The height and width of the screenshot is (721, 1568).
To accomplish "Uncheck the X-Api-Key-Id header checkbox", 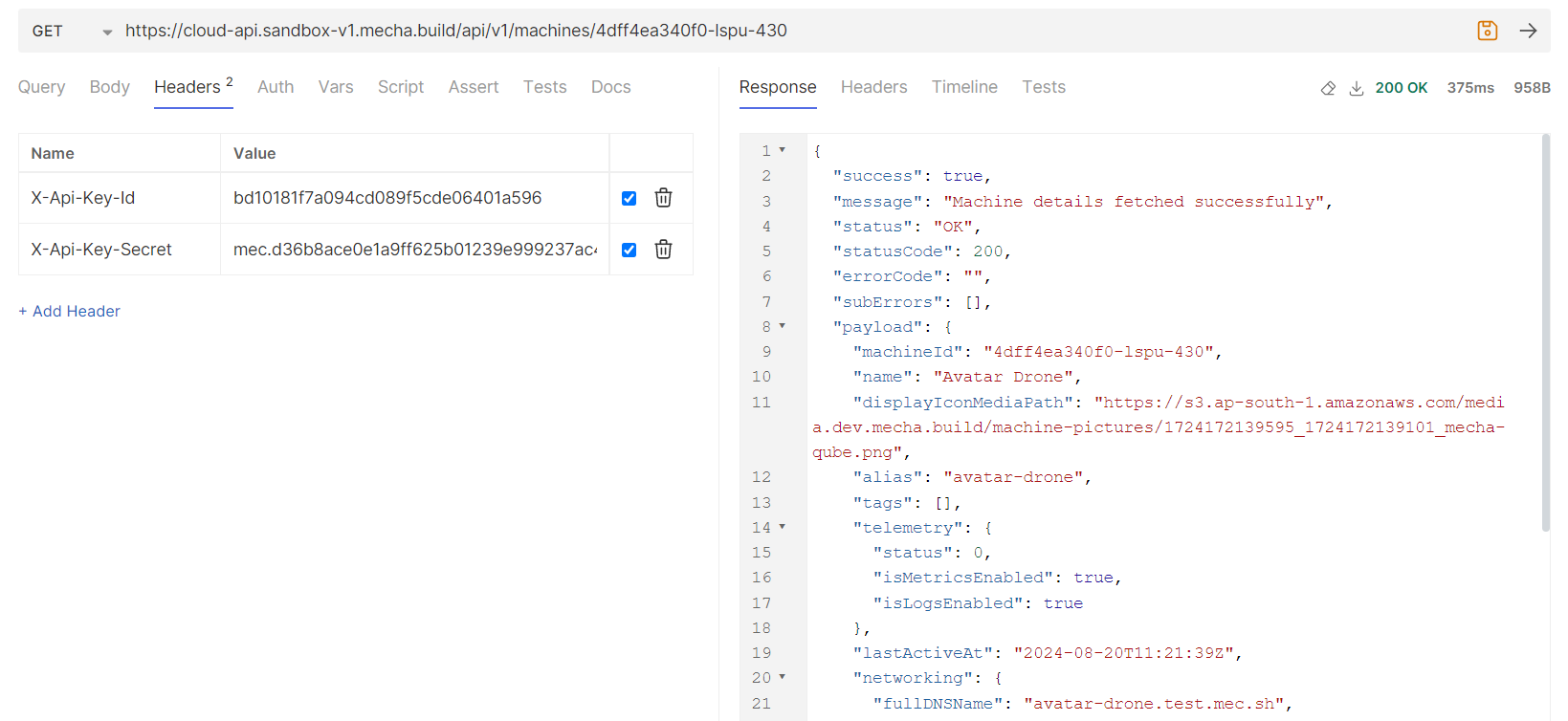I will (629, 198).
